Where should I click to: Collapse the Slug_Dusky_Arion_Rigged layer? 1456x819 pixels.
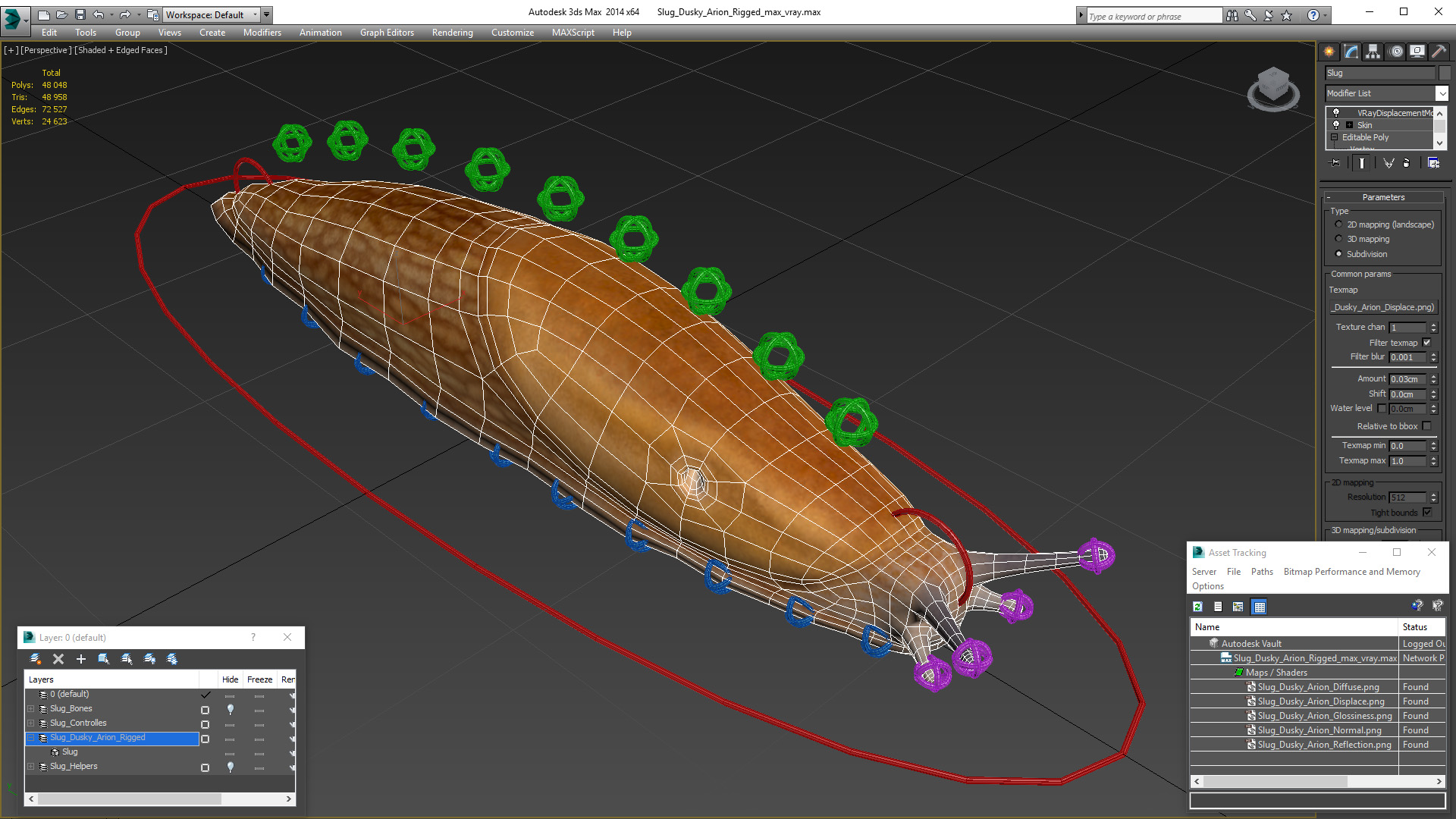click(31, 737)
